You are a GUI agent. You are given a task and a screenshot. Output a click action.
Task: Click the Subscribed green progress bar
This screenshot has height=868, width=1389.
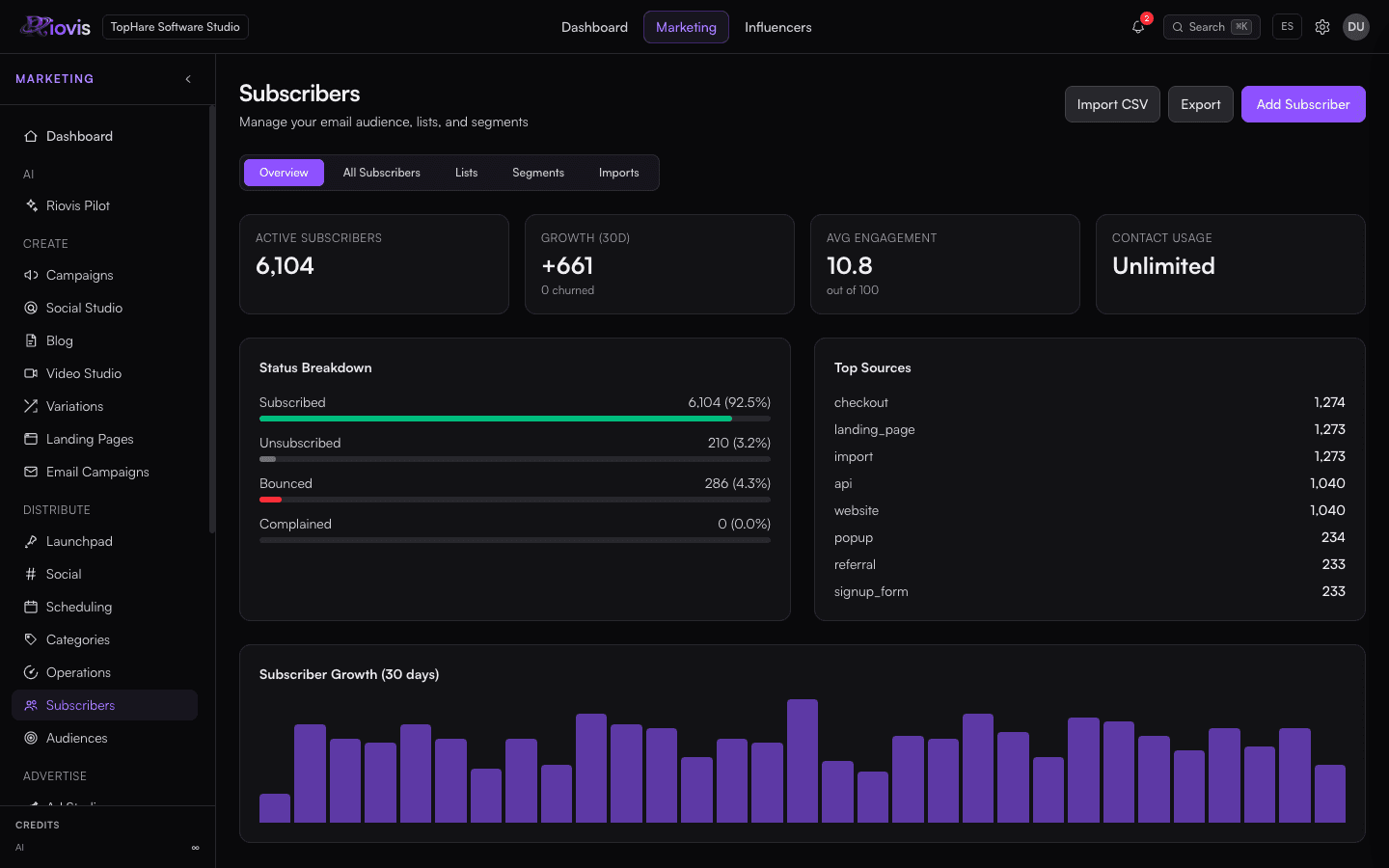(x=496, y=419)
